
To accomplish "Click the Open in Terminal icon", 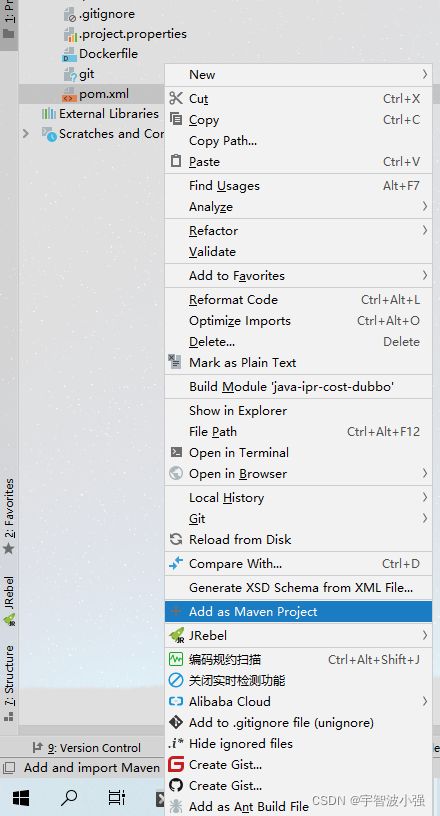I will pos(176,452).
